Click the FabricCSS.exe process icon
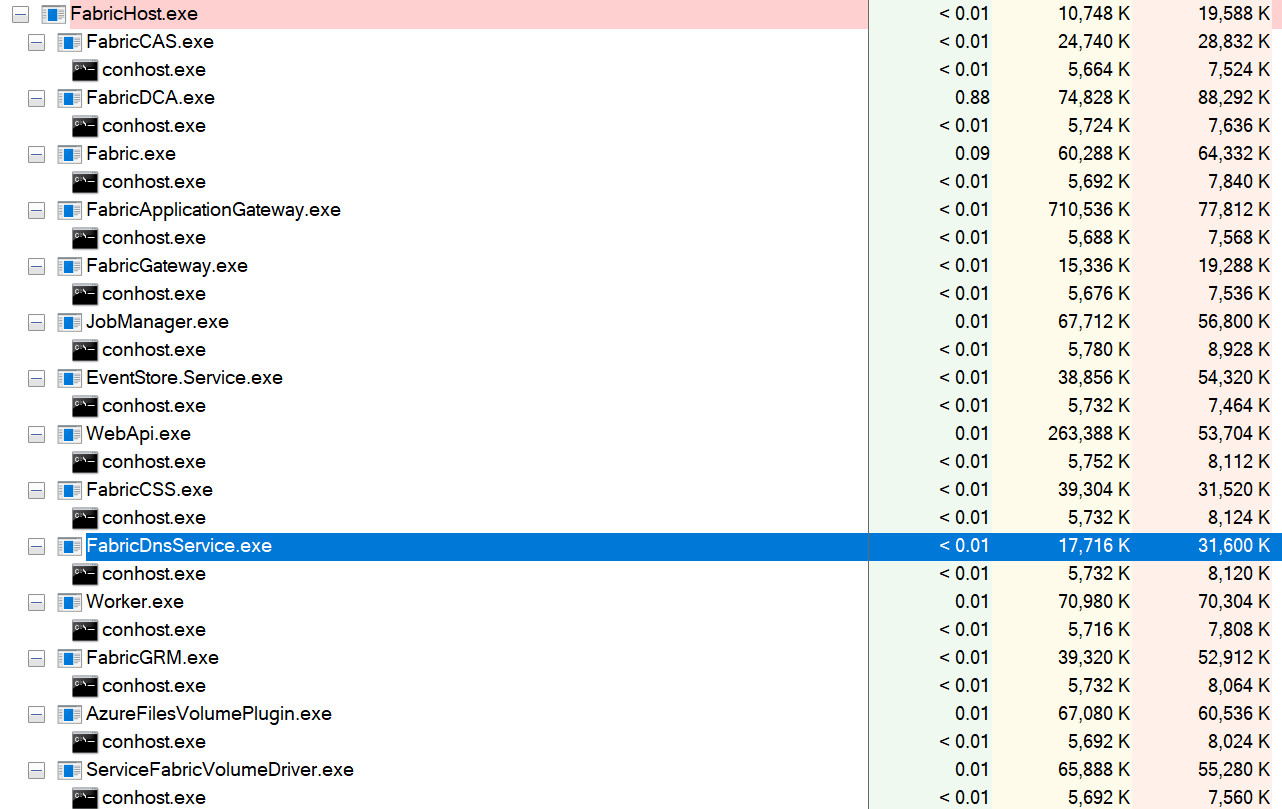 point(69,490)
